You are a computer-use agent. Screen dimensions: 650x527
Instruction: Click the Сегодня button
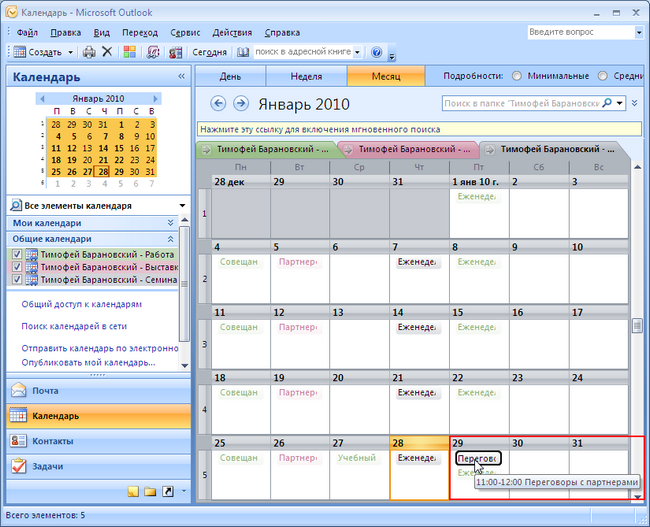pyautogui.click(x=209, y=52)
